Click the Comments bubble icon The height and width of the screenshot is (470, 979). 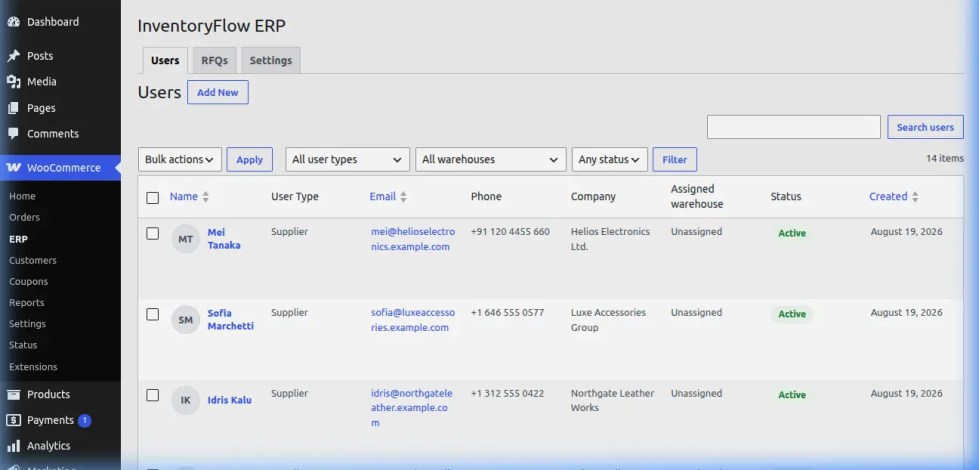coord(14,134)
